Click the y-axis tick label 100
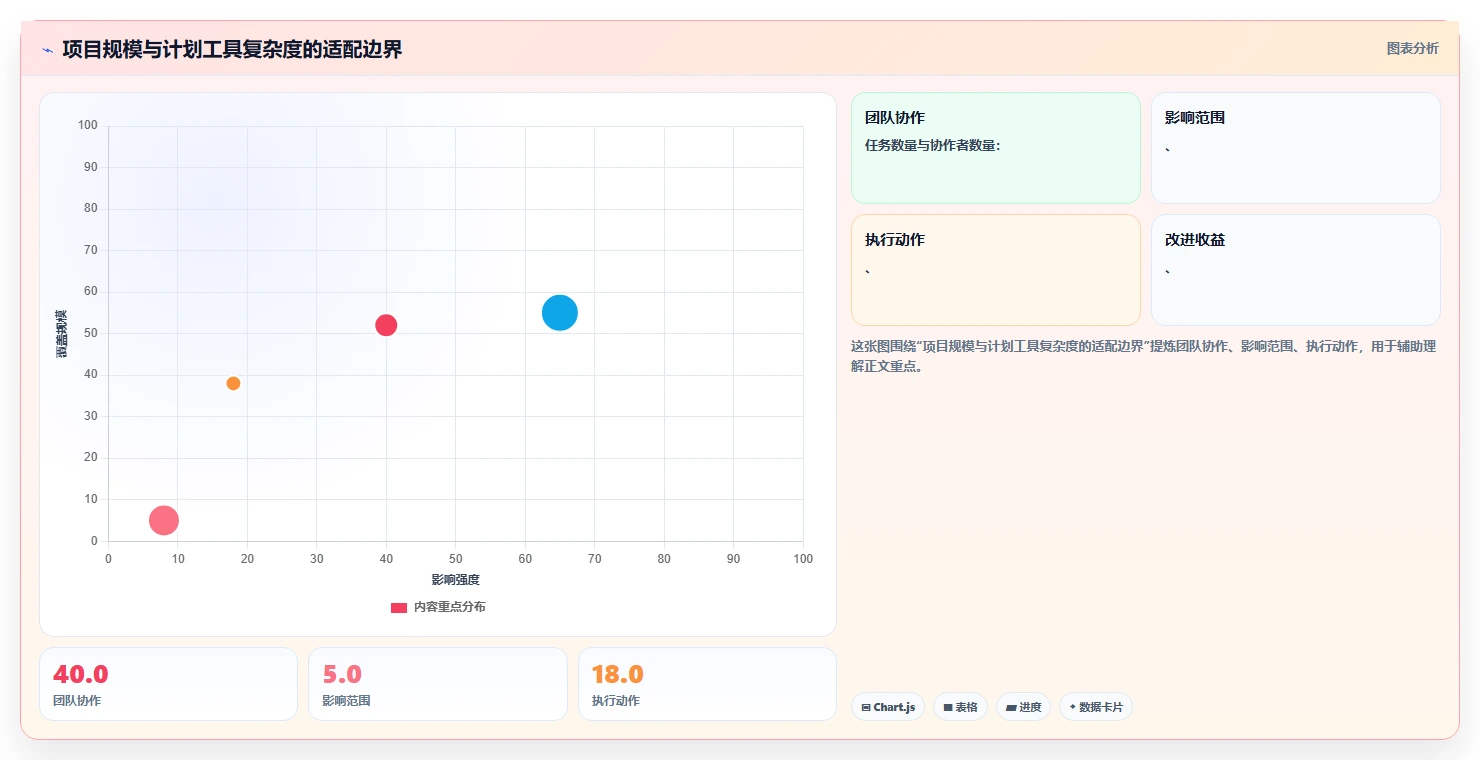Viewport: 1480px width, 760px height. [88, 125]
